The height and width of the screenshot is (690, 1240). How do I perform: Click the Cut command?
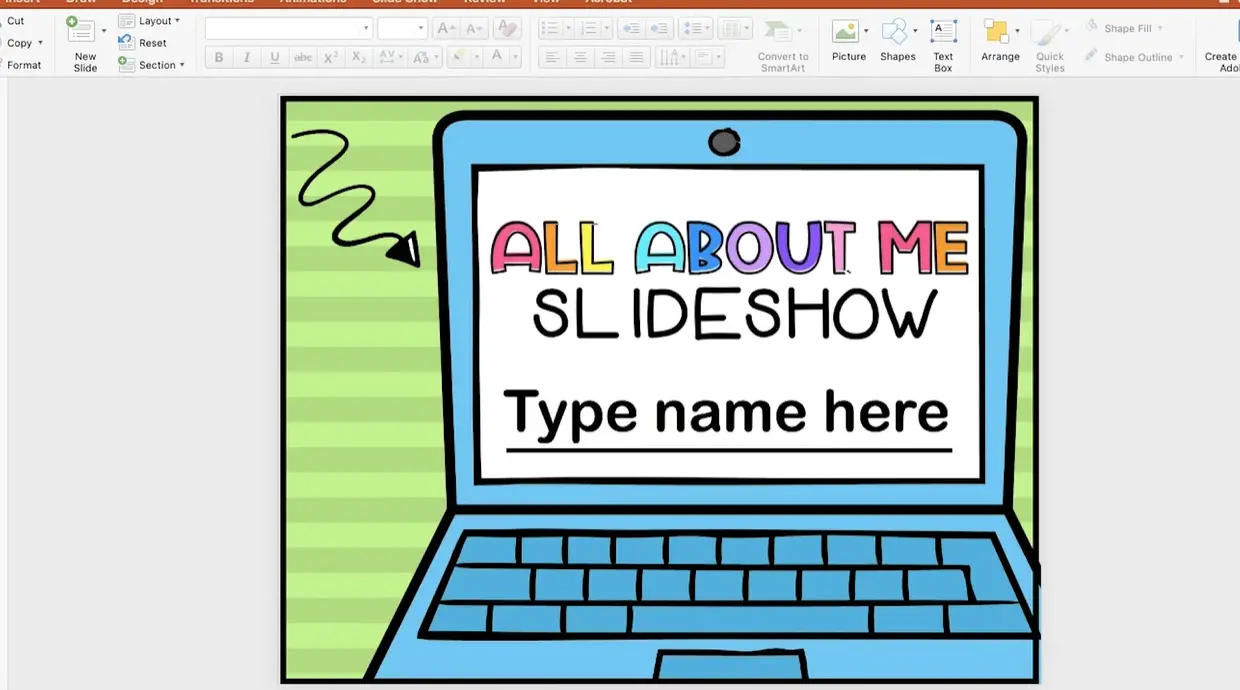point(16,21)
